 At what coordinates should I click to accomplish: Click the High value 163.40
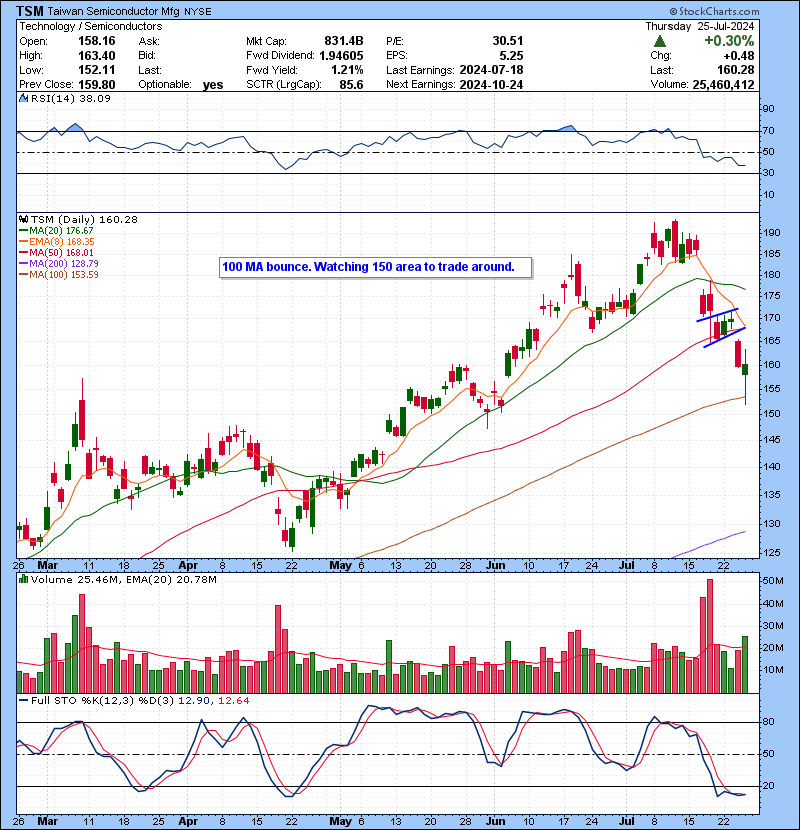[96, 56]
